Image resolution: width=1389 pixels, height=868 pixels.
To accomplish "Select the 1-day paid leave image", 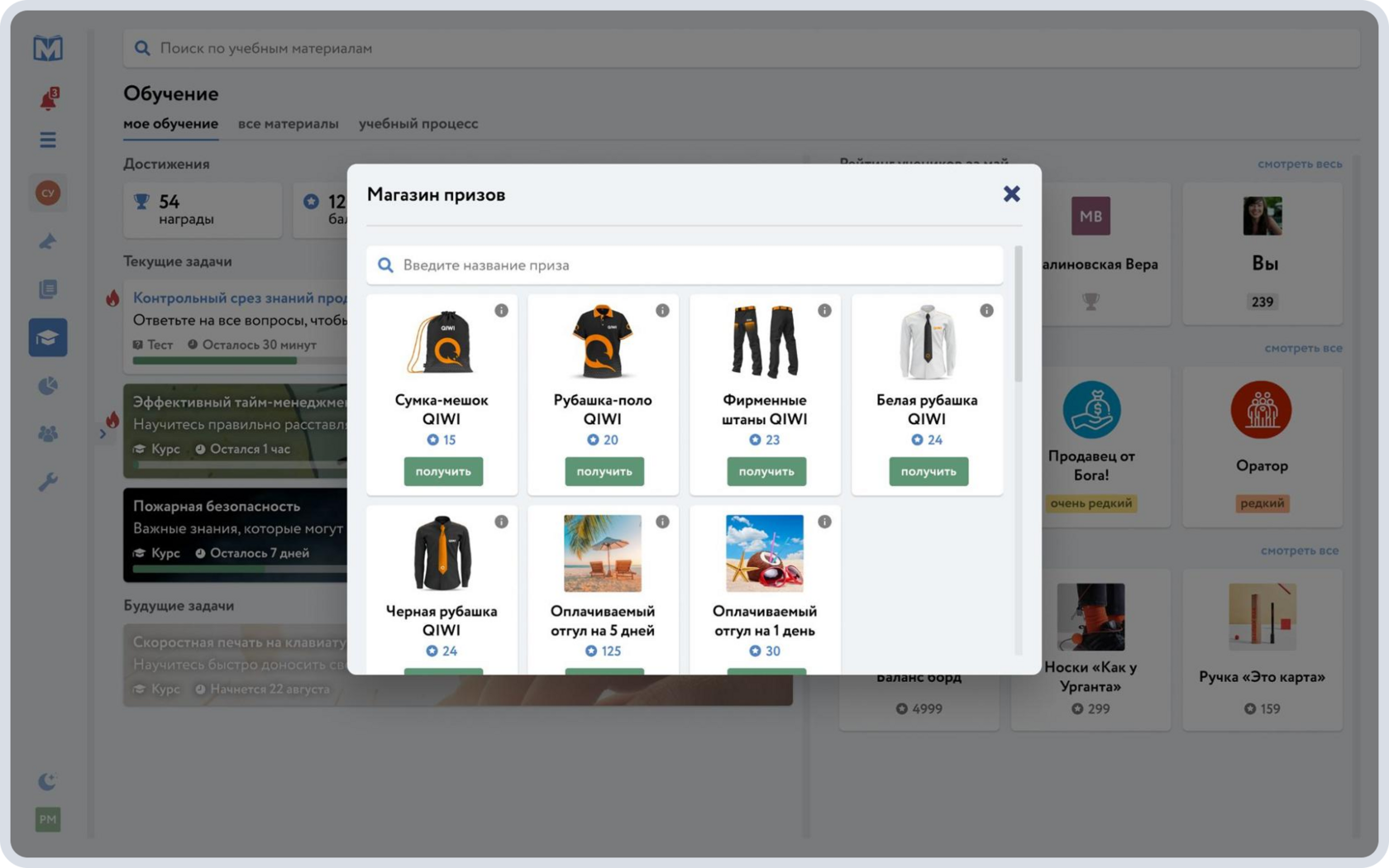I will [x=765, y=553].
